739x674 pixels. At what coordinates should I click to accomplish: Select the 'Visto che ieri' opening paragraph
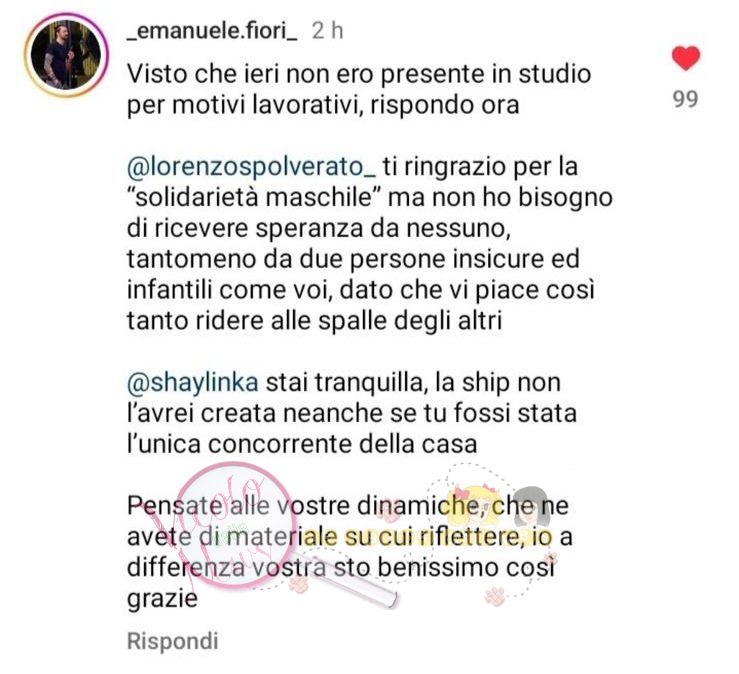[359, 90]
